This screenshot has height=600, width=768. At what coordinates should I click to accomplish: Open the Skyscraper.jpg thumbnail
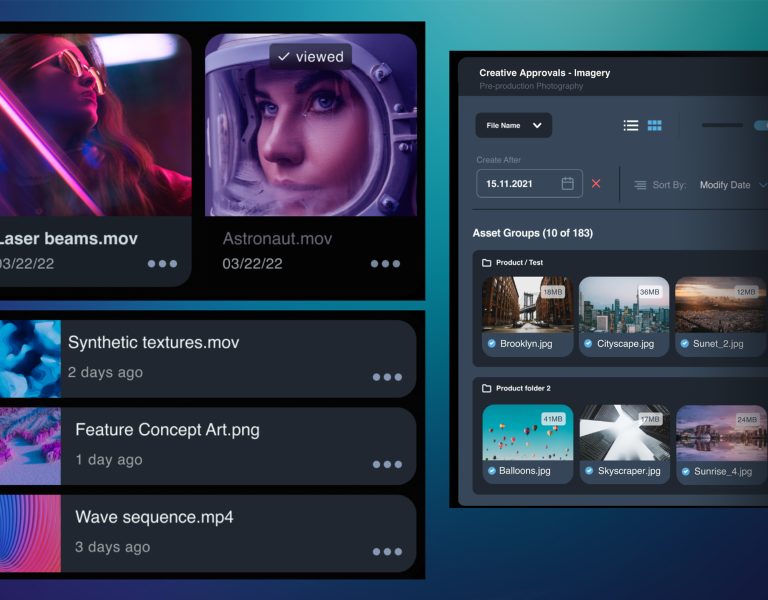coord(625,432)
